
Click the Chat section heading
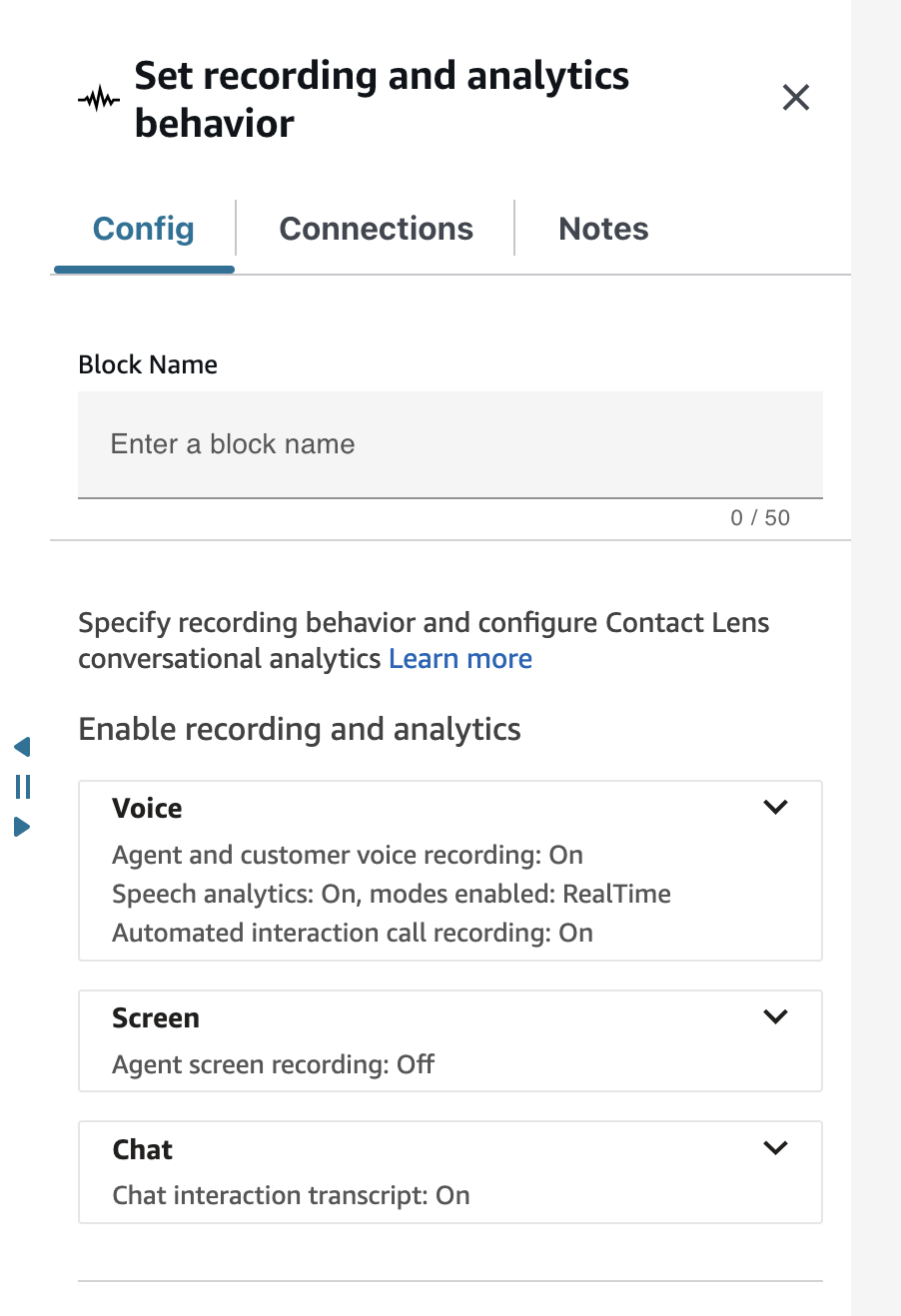pyautogui.click(x=142, y=1150)
